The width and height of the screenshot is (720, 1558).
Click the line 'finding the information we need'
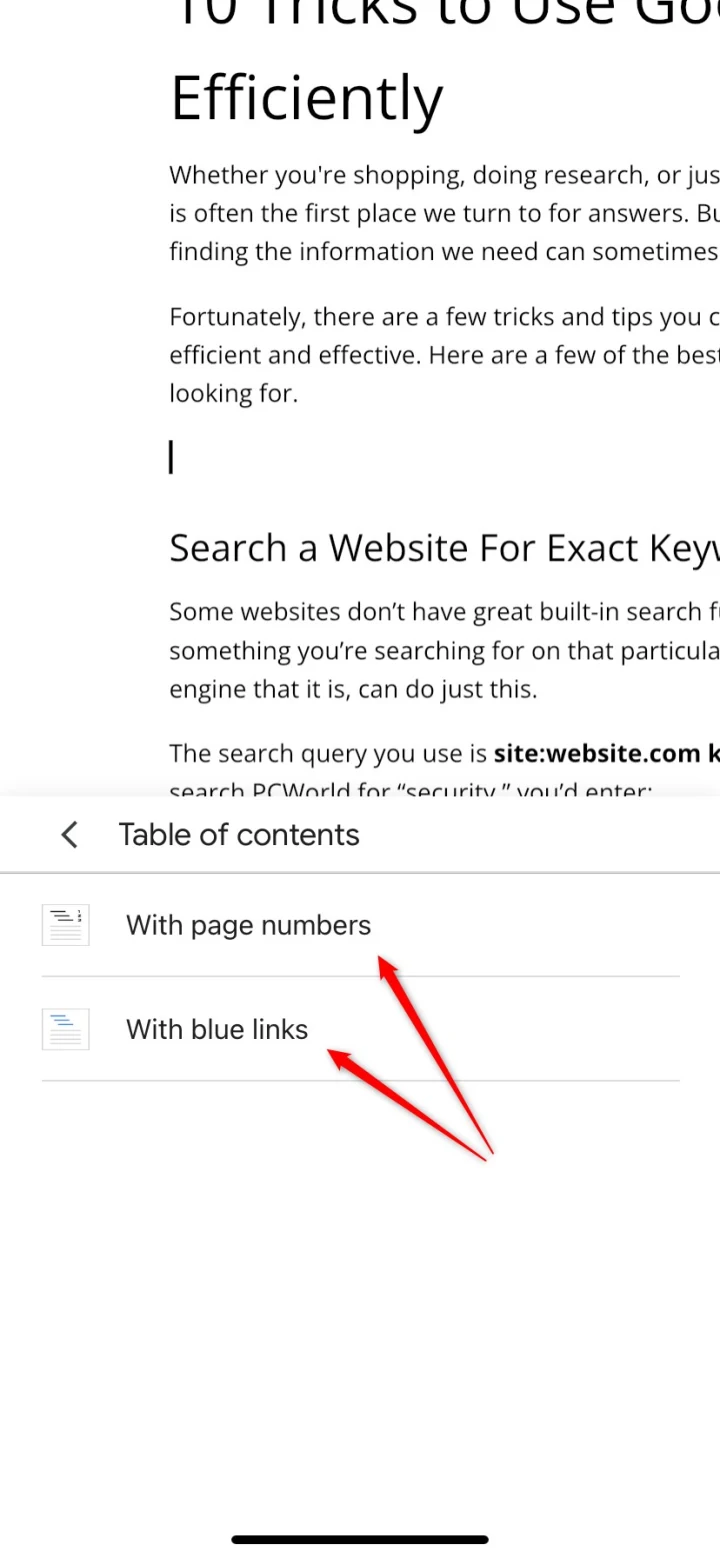[x=440, y=251]
